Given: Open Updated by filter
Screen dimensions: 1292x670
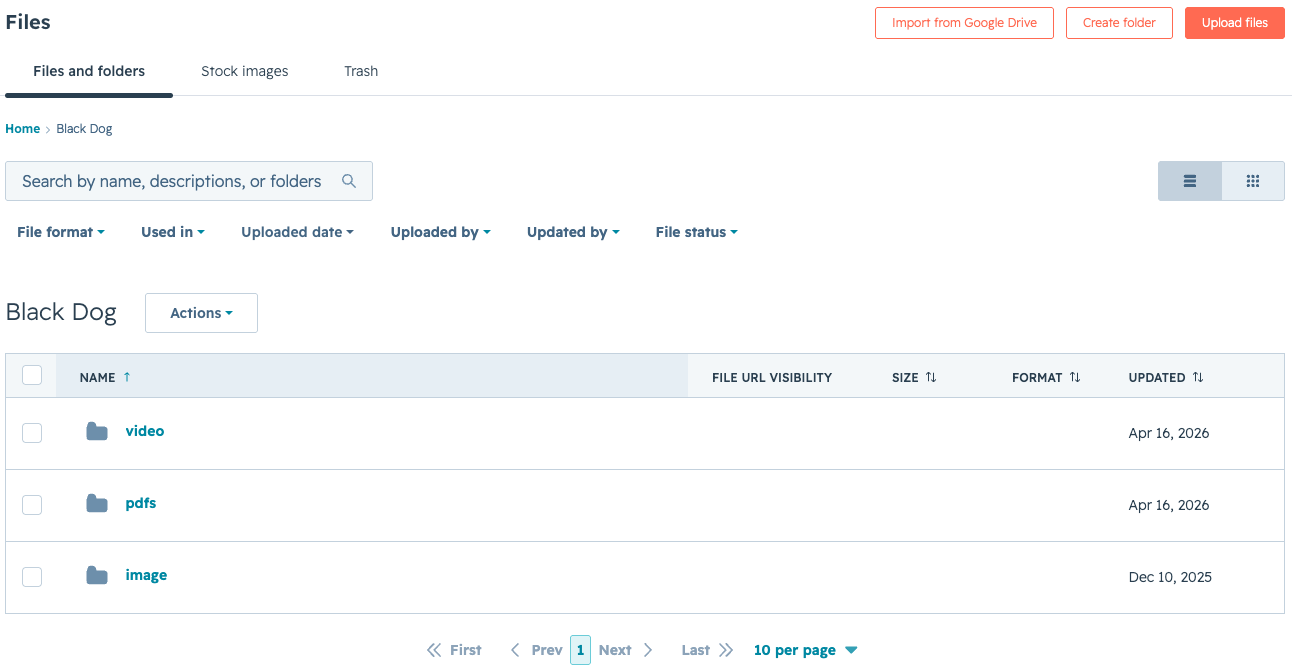Looking at the screenshot, I should click(573, 232).
